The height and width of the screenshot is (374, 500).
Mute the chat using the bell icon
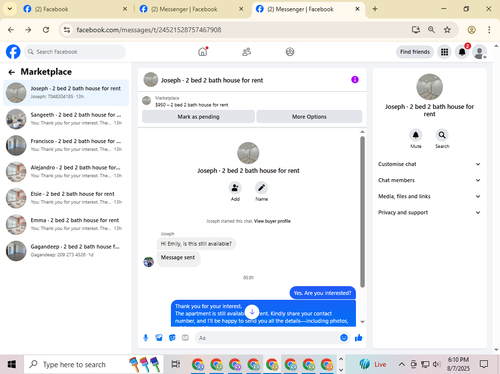(x=416, y=135)
